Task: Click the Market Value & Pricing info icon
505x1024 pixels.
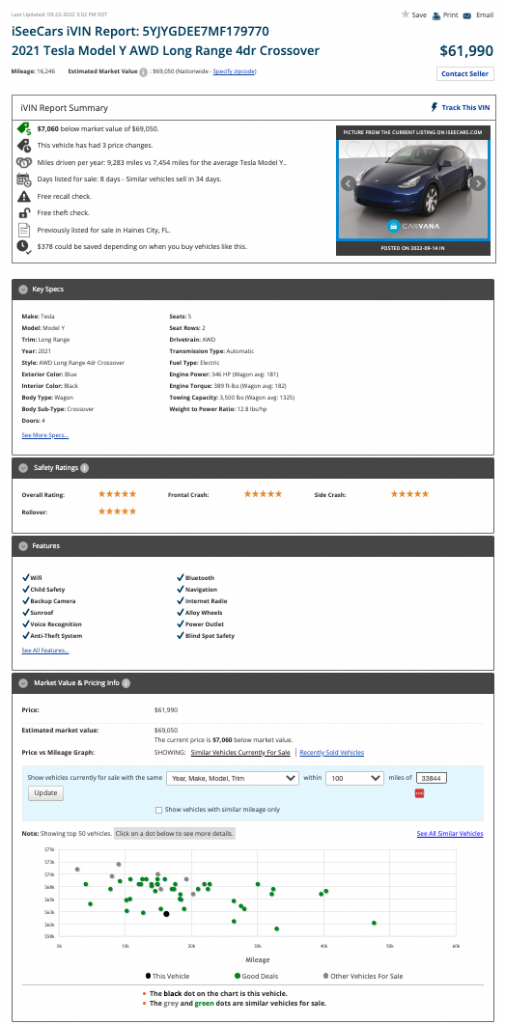Action: tap(126, 683)
